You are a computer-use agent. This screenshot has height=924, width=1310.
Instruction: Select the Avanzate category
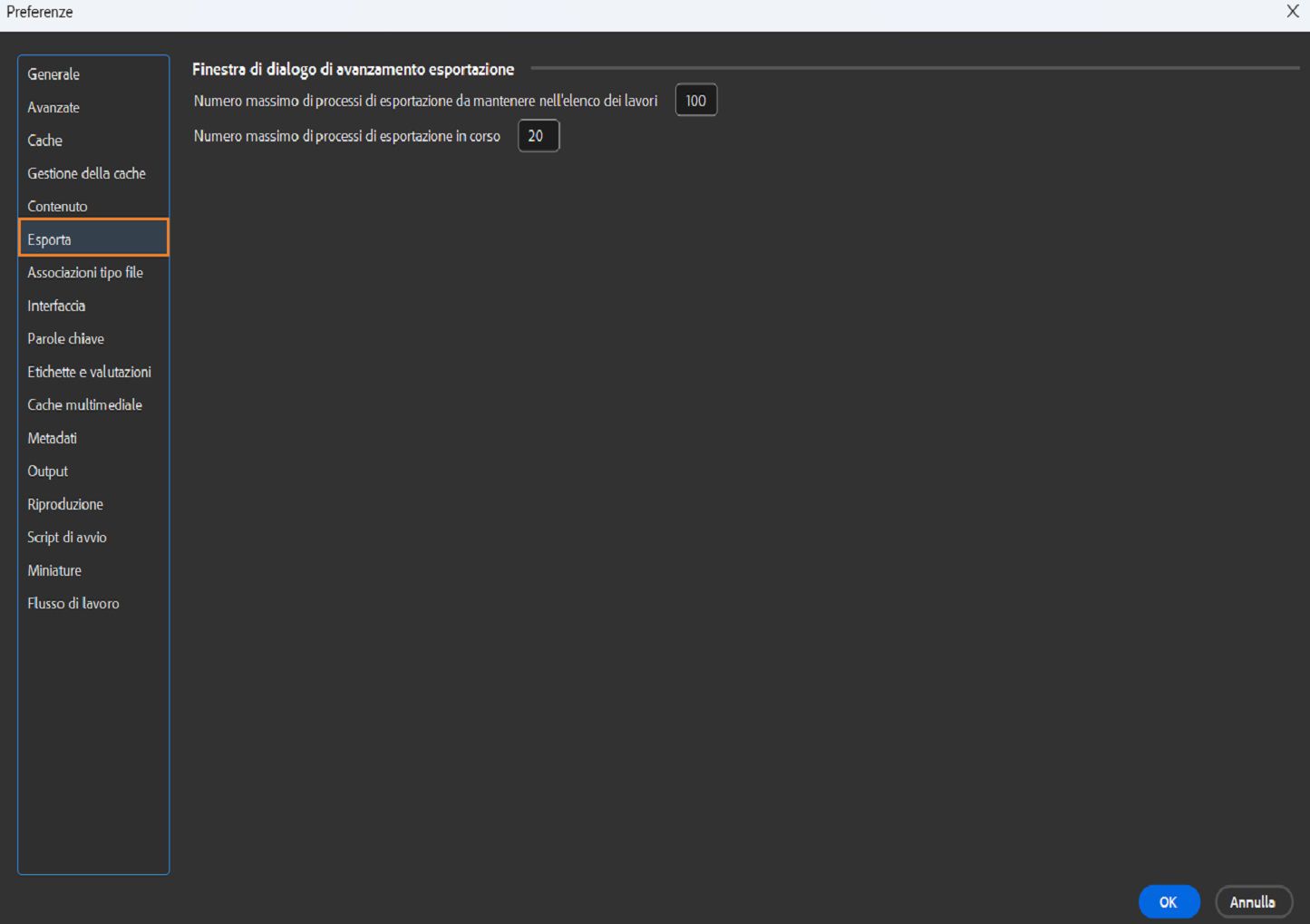[93, 107]
